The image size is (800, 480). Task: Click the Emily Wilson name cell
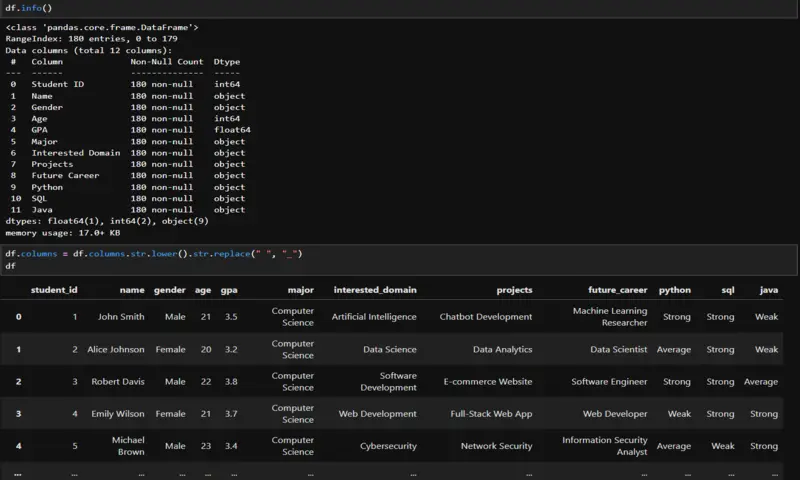coord(118,414)
